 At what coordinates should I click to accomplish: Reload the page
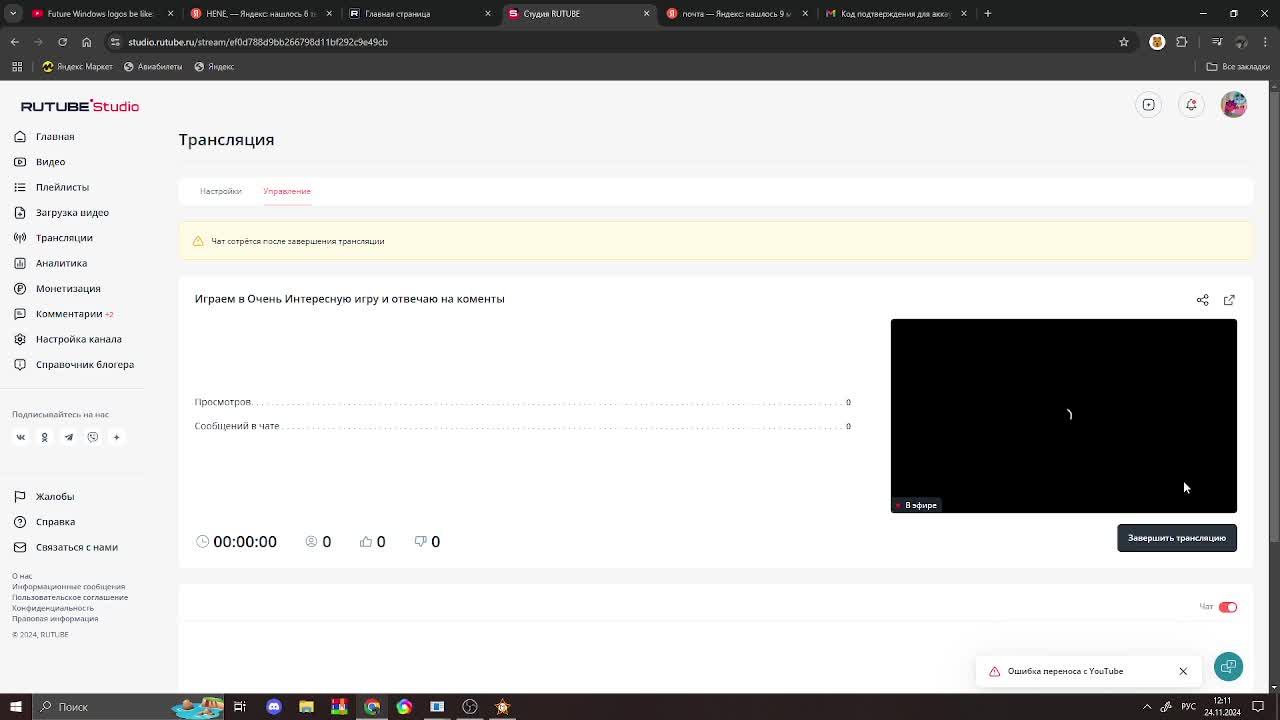(x=62, y=42)
